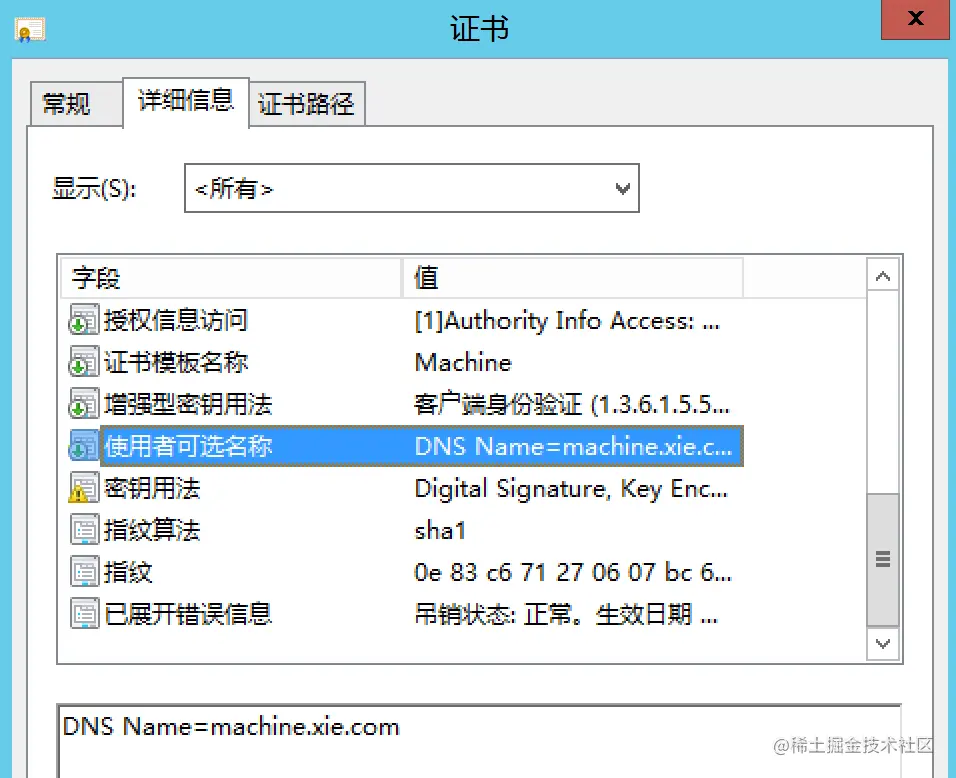Select the 增强型密钥用法 extension icon
The image size is (956, 778).
[84, 404]
